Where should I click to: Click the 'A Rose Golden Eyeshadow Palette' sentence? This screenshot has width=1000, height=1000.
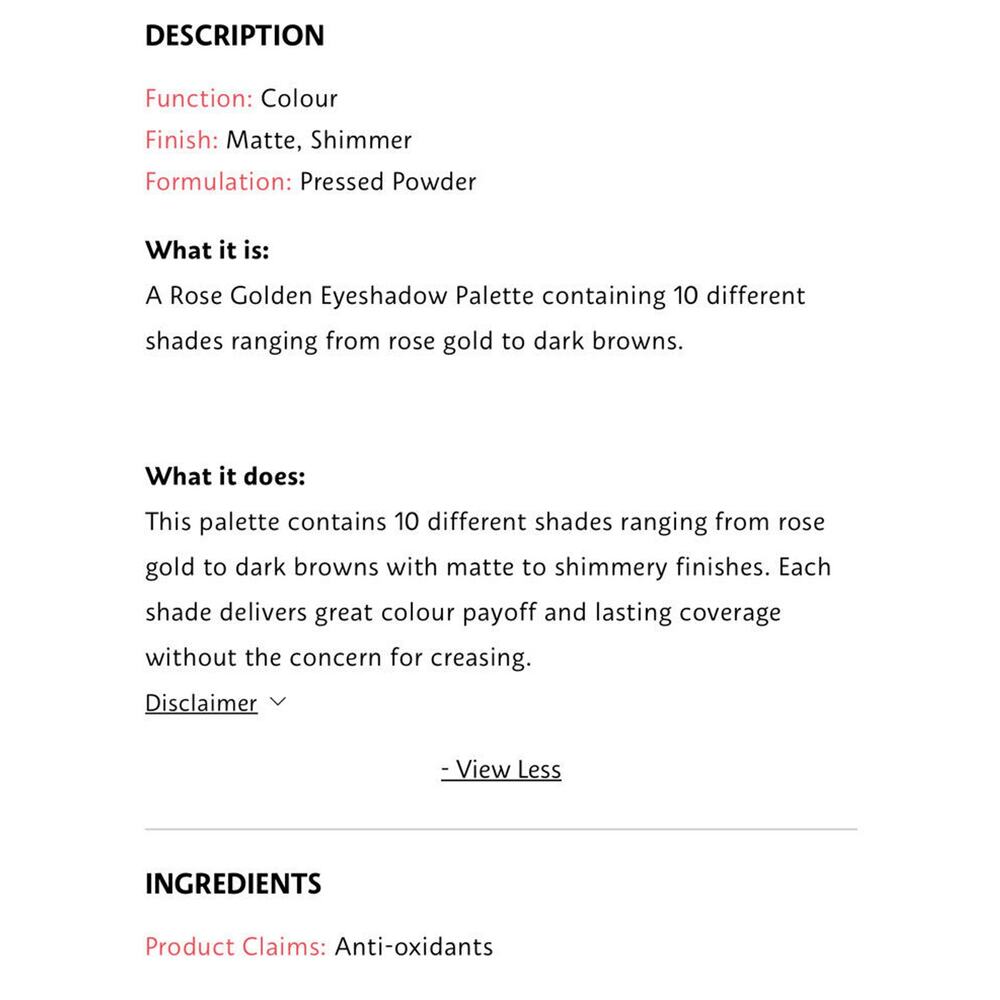coord(475,296)
